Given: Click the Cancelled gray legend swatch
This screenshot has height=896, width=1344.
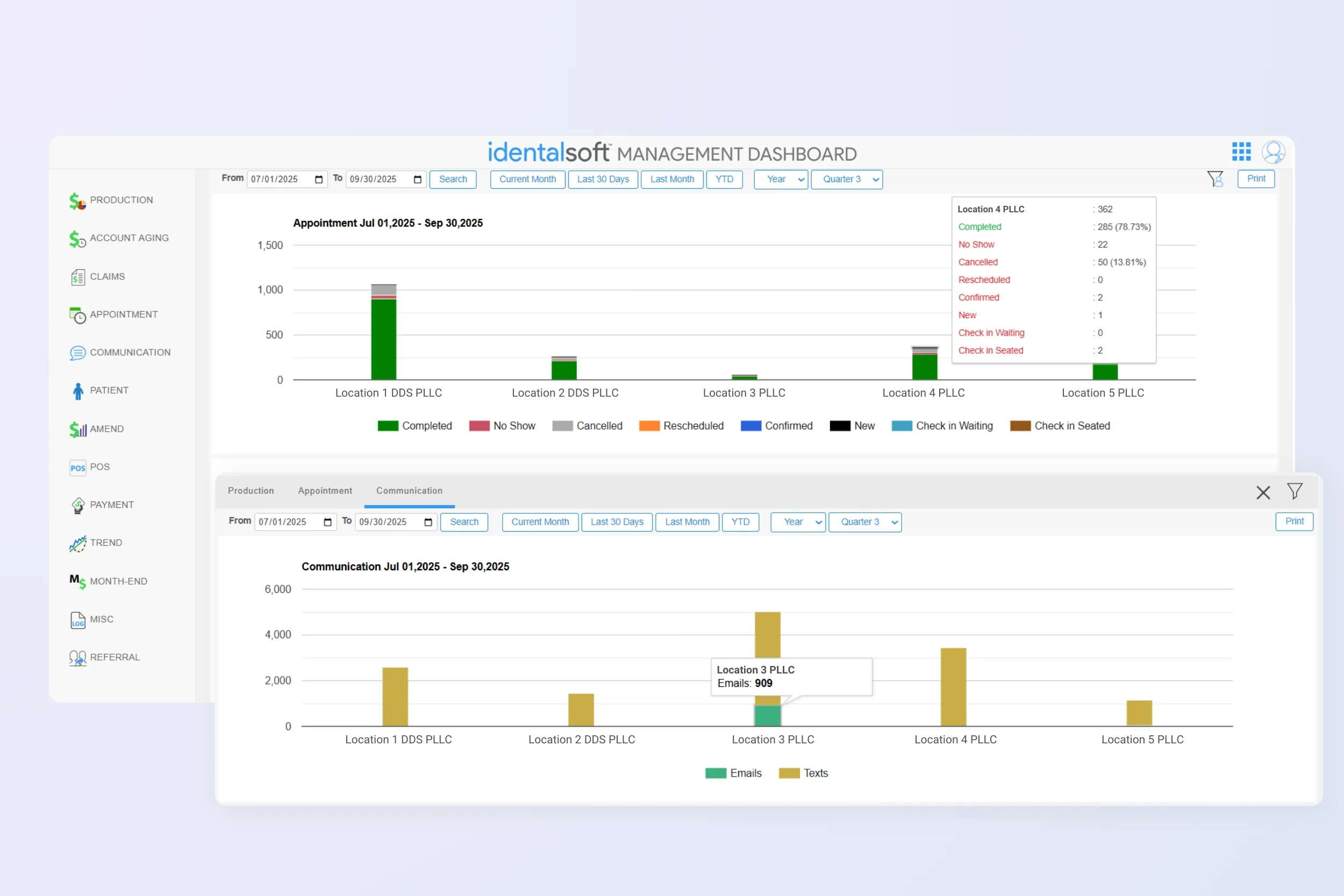Looking at the screenshot, I should (562, 426).
